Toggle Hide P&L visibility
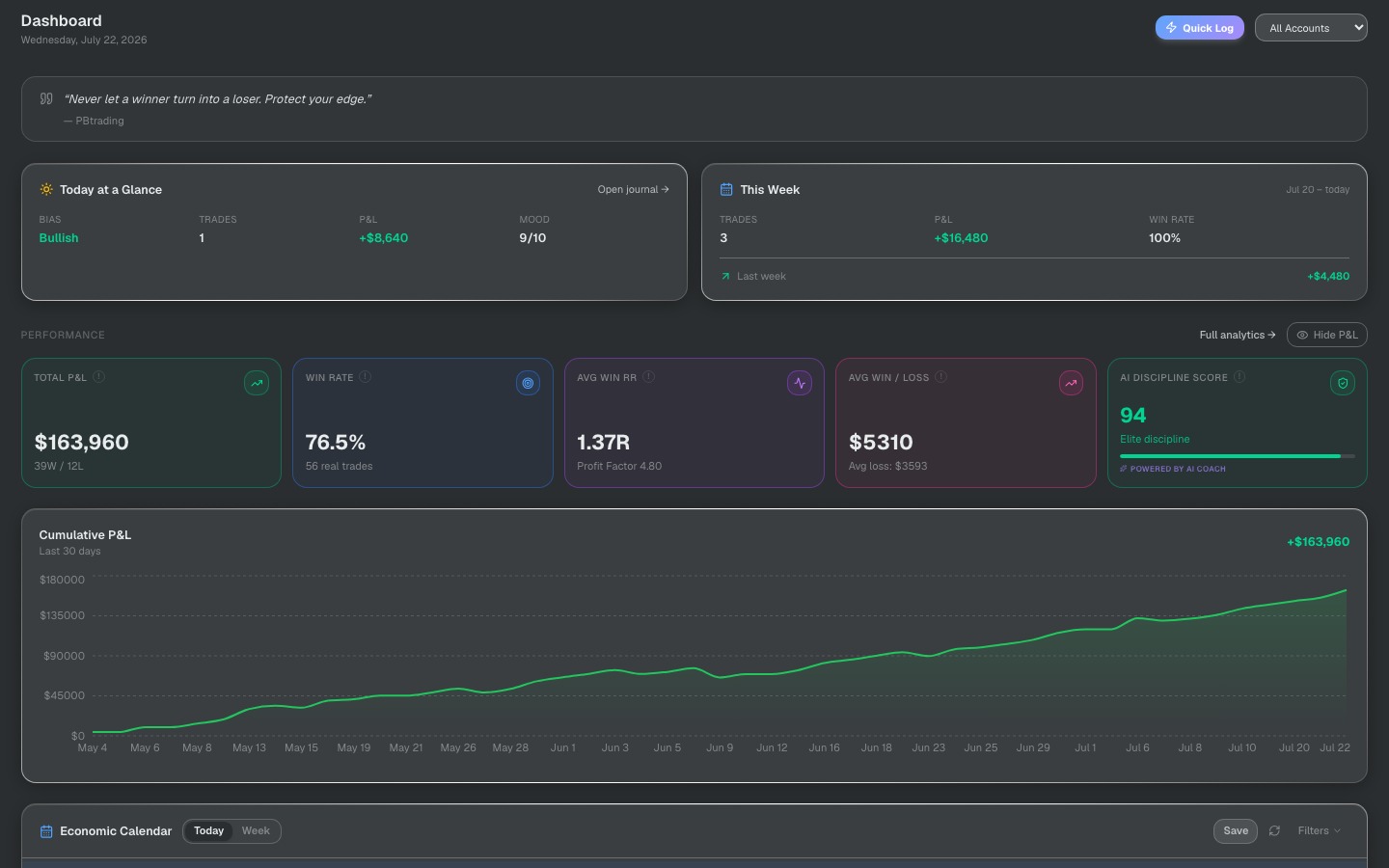Screen dimensions: 1389x868 coord(1326,335)
